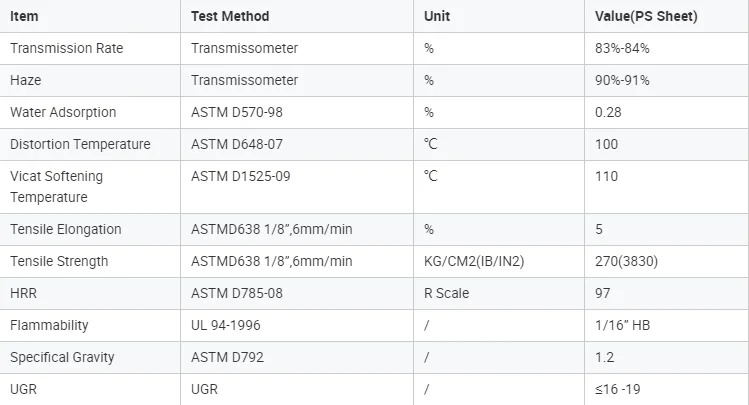
Task: Click the "Value(PS Sheet)" column header
Action: coord(646,16)
